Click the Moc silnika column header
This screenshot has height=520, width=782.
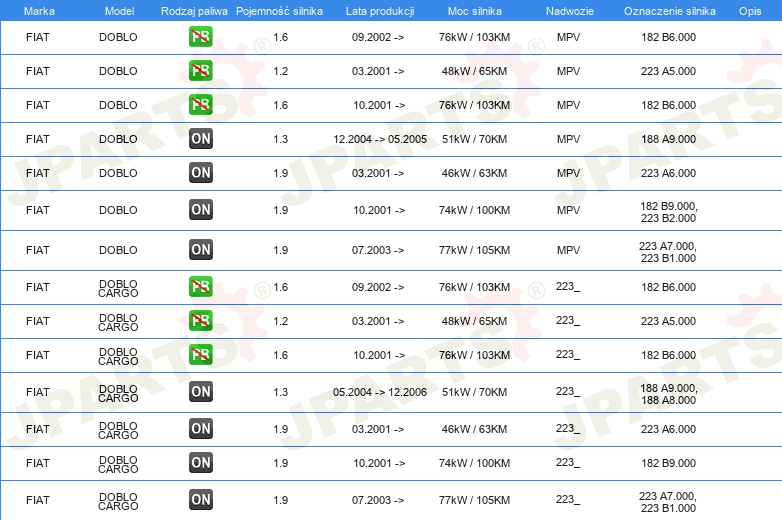coord(474,11)
